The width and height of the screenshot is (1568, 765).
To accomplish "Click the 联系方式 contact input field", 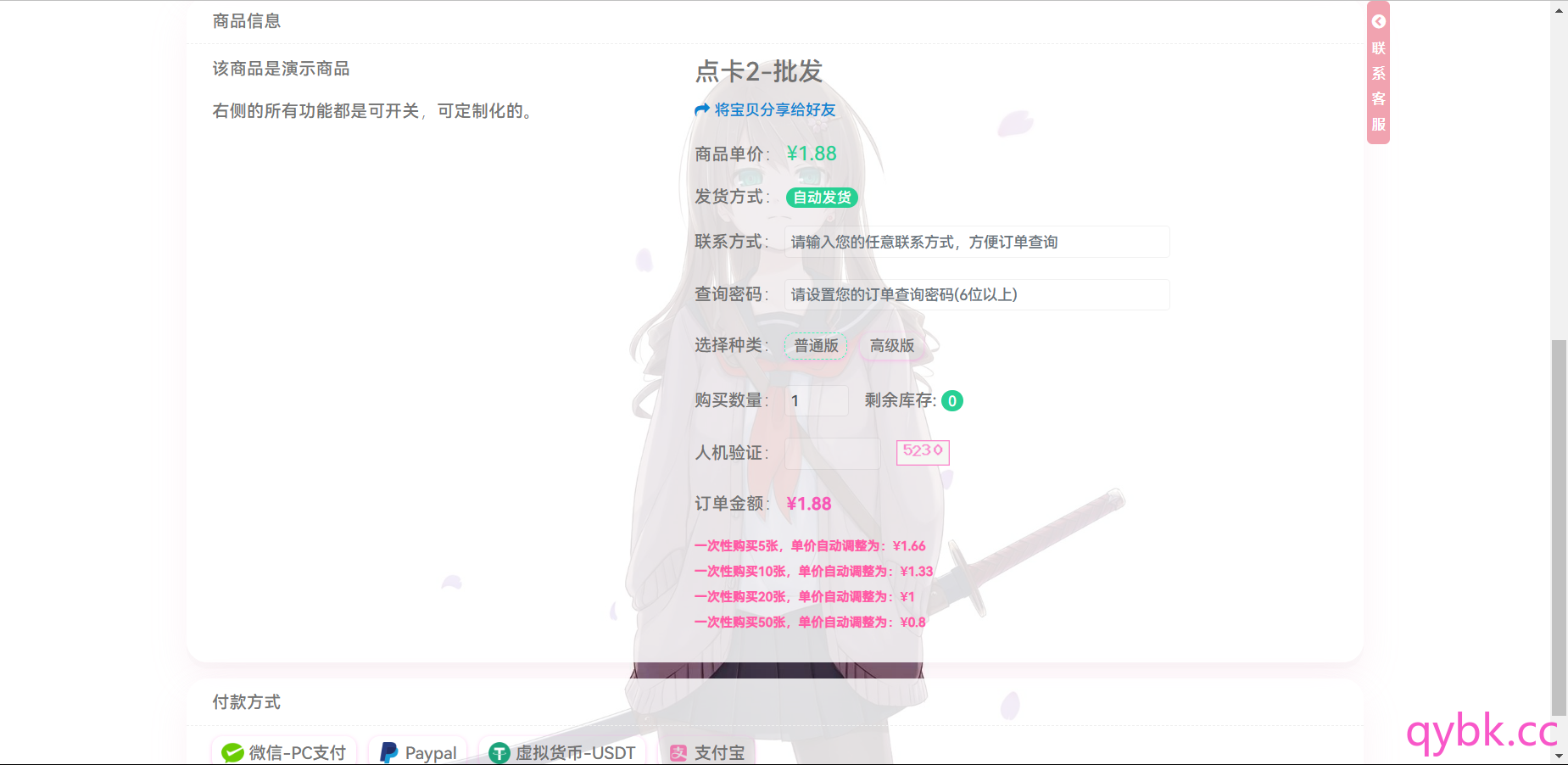I will (x=977, y=242).
